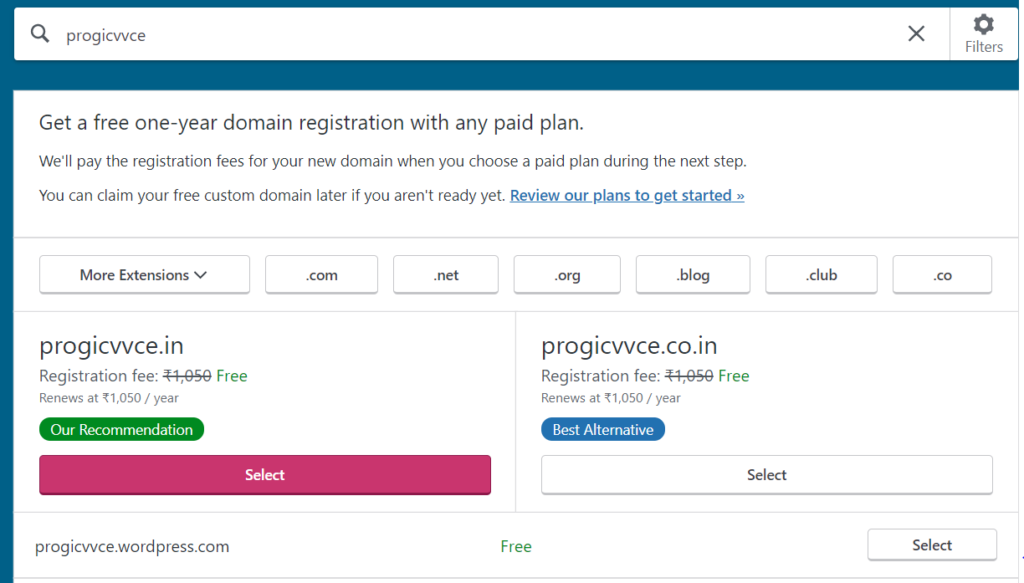The height and width of the screenshot is (583, 1024).
Task: Filter by .co extension
Action: pos(942,275)
